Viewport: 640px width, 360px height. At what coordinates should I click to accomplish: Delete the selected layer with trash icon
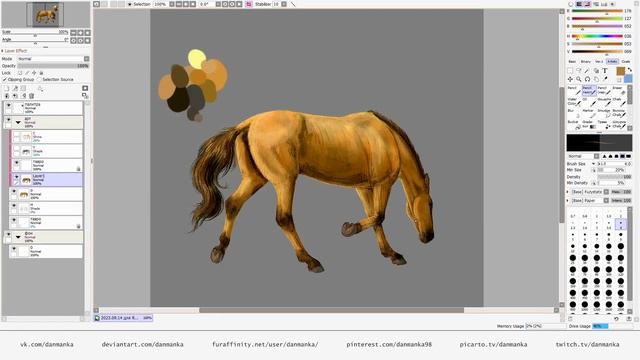pos(31,96)
